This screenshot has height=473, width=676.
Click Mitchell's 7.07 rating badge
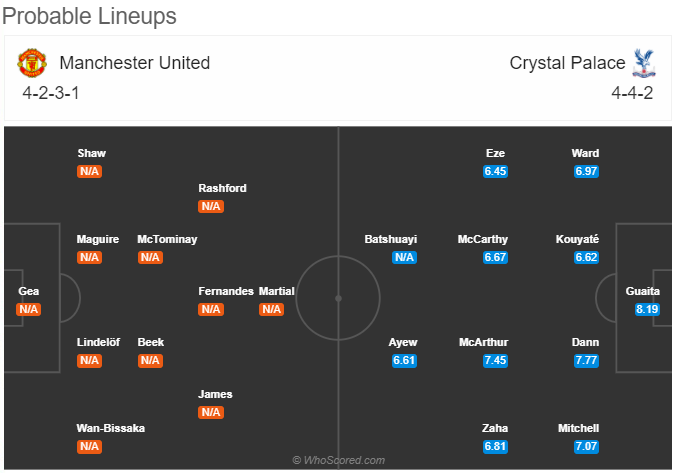(x=586, y=446)
